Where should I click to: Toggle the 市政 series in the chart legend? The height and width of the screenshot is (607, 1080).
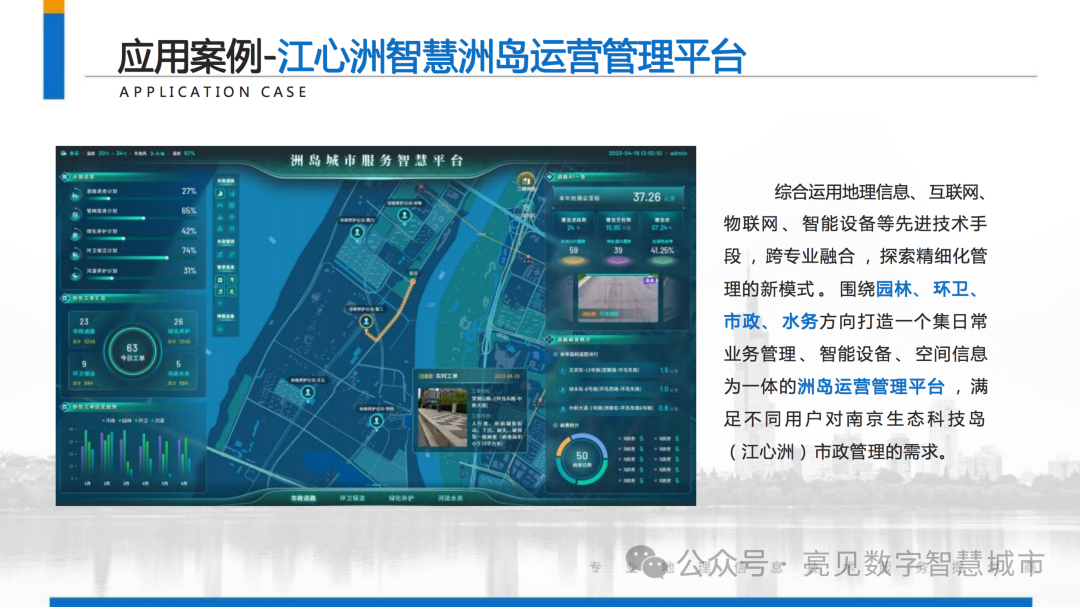pos(109,420)
